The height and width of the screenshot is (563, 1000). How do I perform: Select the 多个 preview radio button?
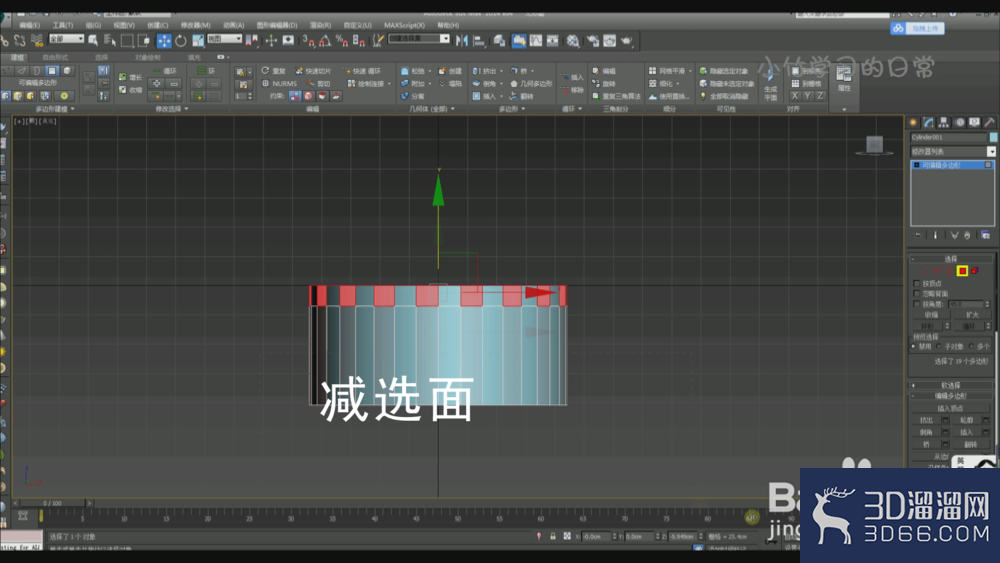coord(971,346)
